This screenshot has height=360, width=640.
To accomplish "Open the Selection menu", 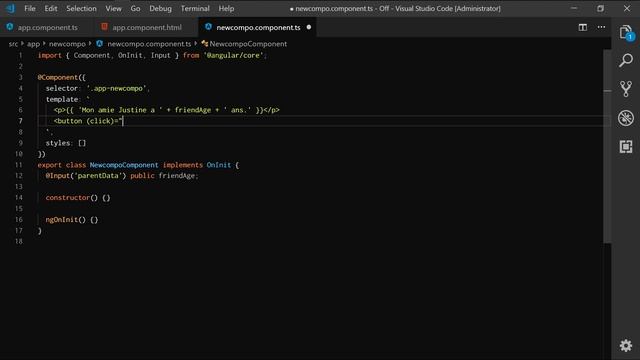I will click(81, 8).
